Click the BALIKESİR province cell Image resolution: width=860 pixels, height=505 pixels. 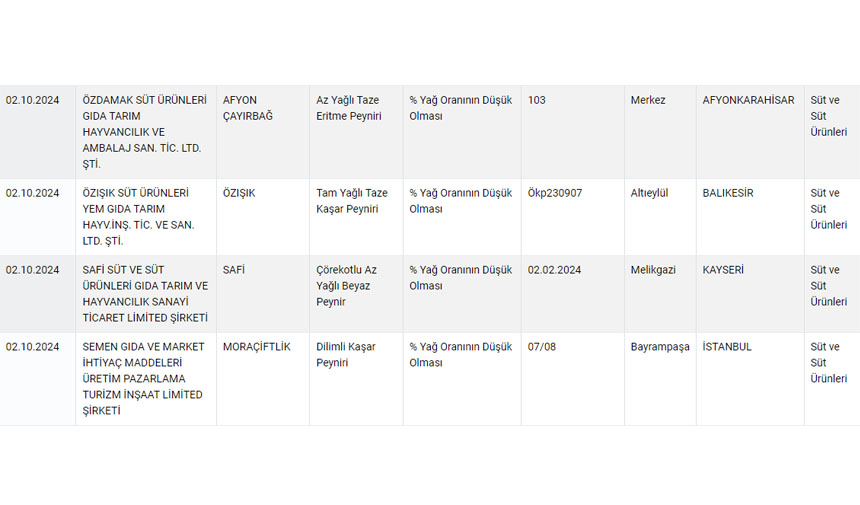click(728, 193)
